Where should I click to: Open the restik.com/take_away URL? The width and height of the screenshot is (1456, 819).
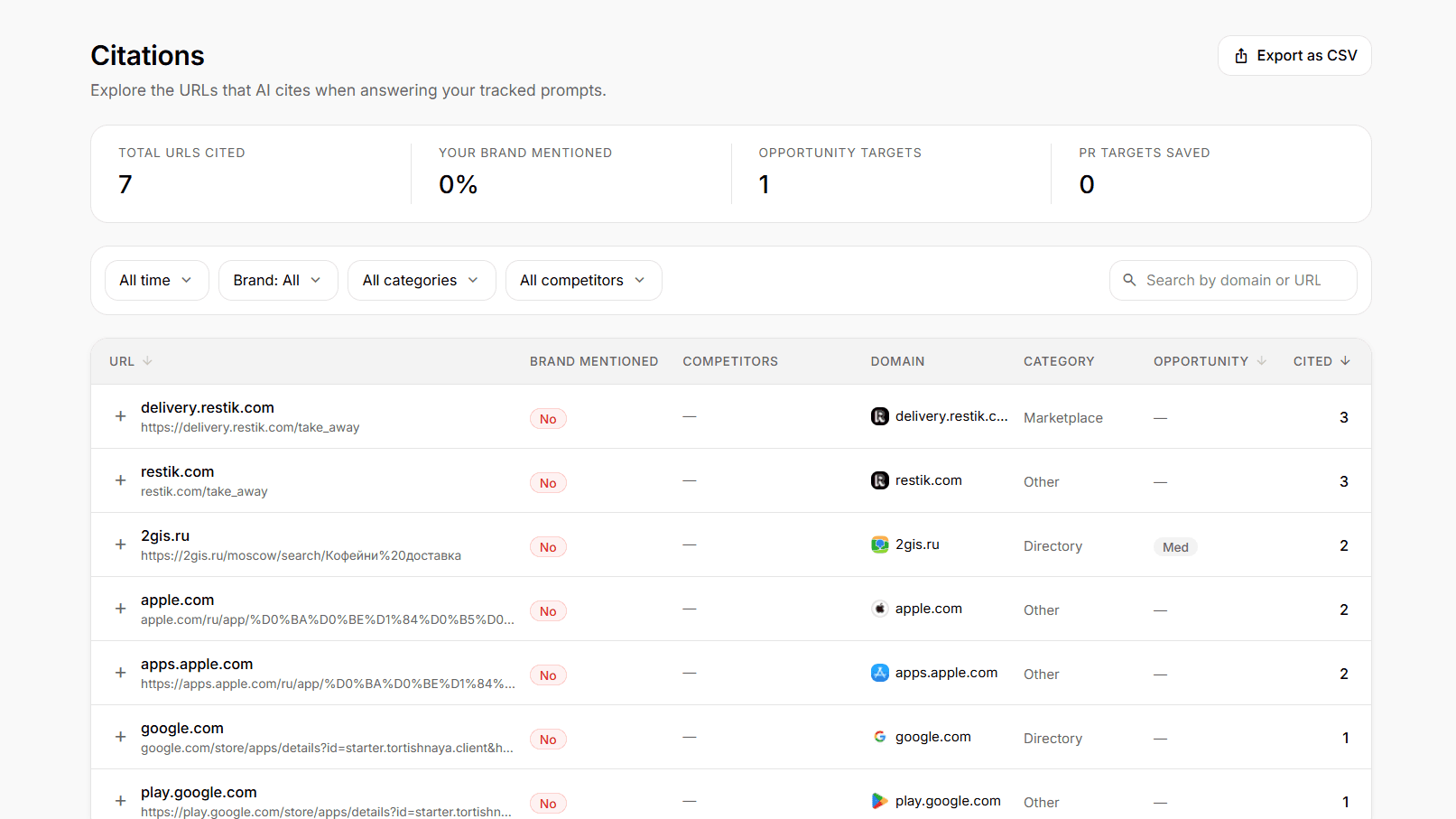click(204, 491)
